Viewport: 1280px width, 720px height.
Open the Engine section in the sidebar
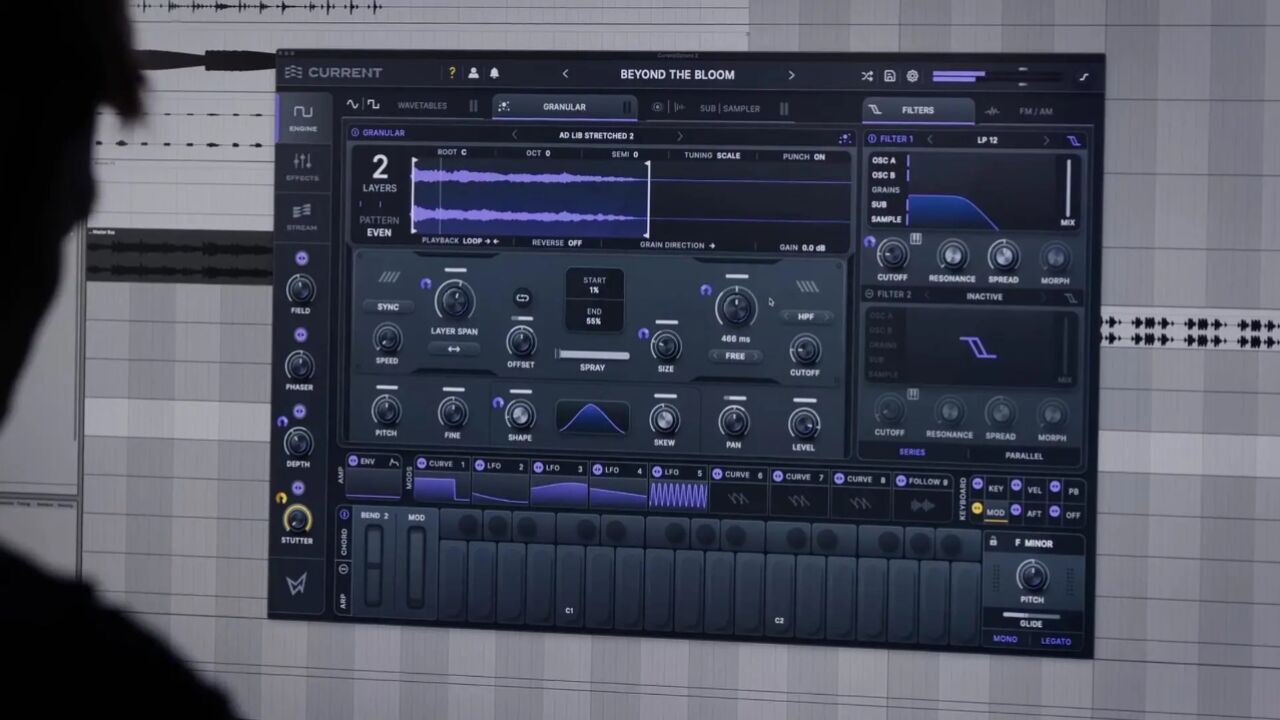click(x=302, y=117)
